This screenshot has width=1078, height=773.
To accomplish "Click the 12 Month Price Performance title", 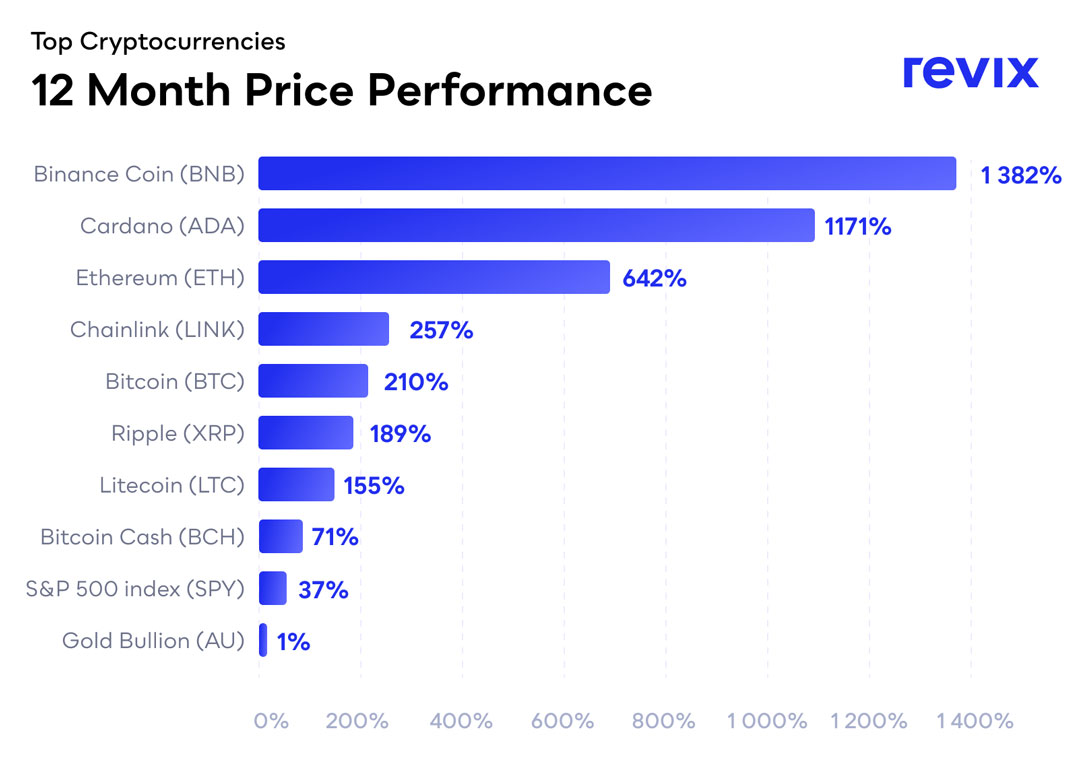I will (x=341, y=91).
